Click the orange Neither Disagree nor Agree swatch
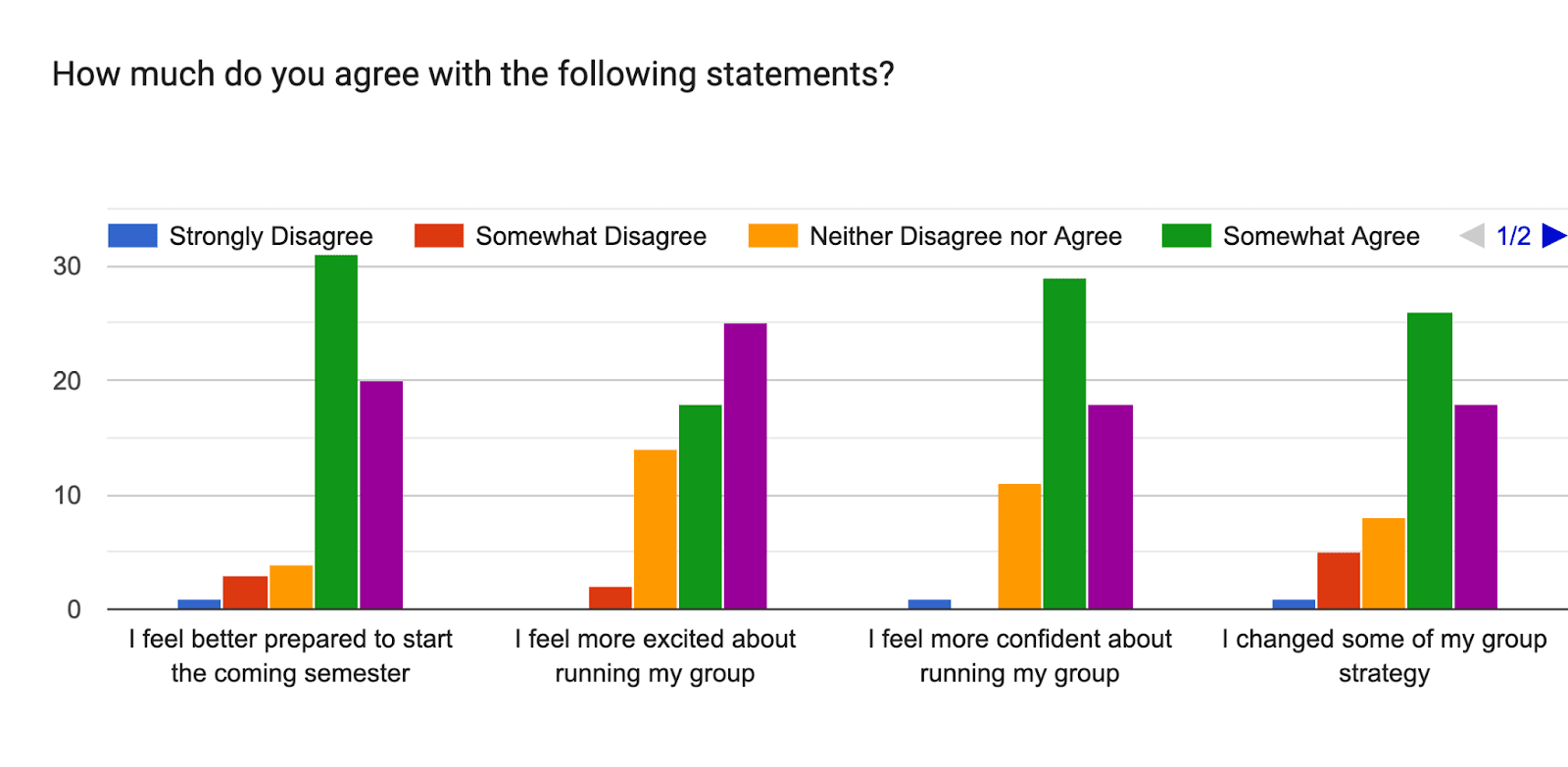 click(773, 235)
